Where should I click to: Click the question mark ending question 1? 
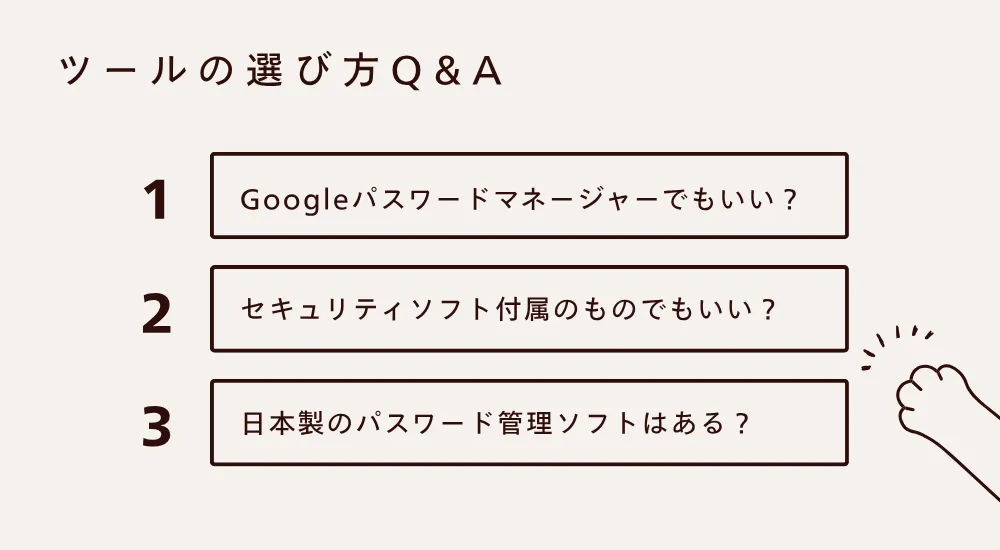790,197
